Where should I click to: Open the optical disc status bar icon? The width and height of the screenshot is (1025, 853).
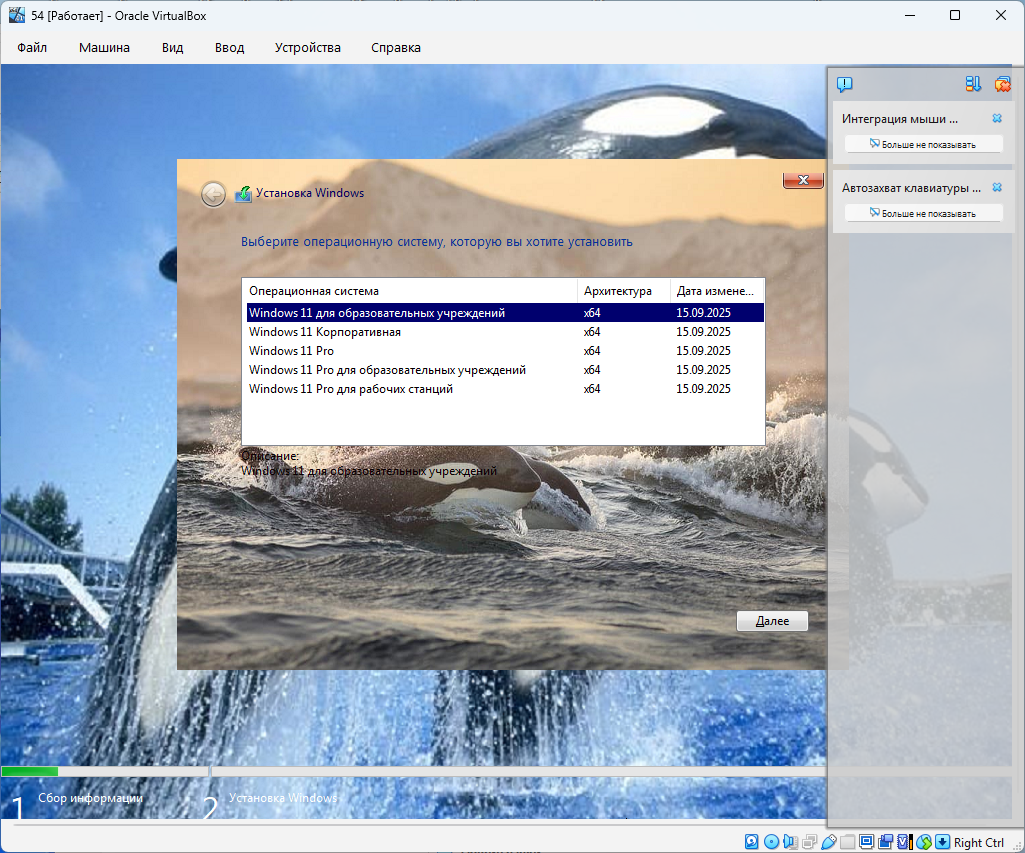click(x=770, y=842)
